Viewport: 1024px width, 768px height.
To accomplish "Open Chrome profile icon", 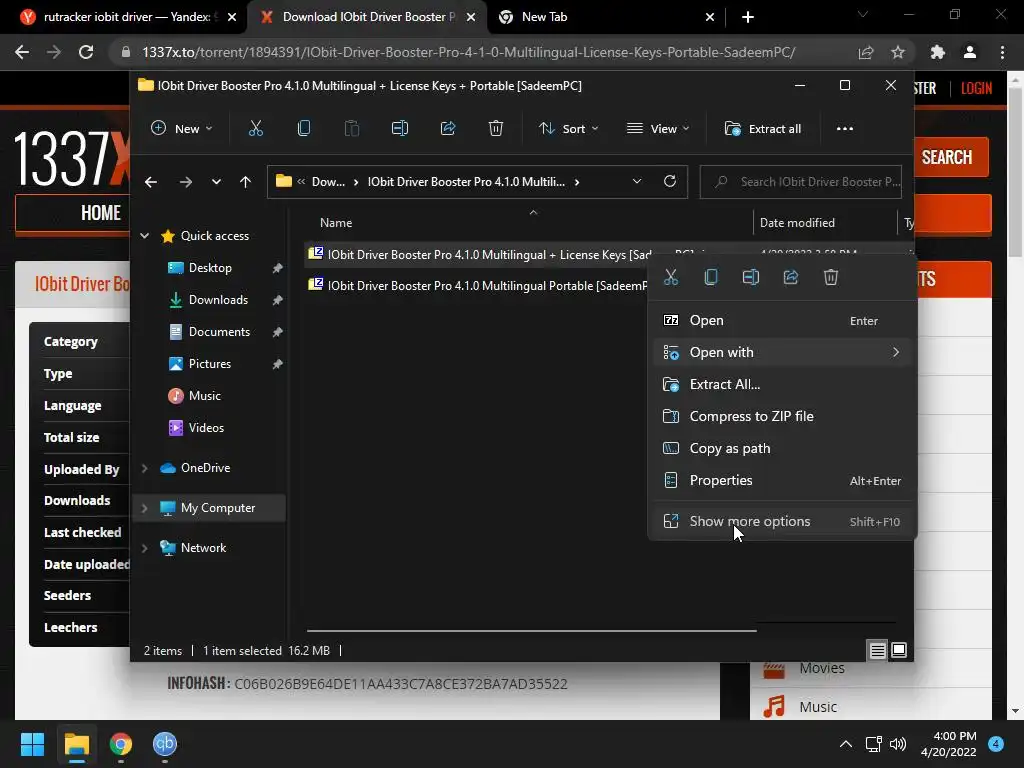I will click(x=970, y=52).
